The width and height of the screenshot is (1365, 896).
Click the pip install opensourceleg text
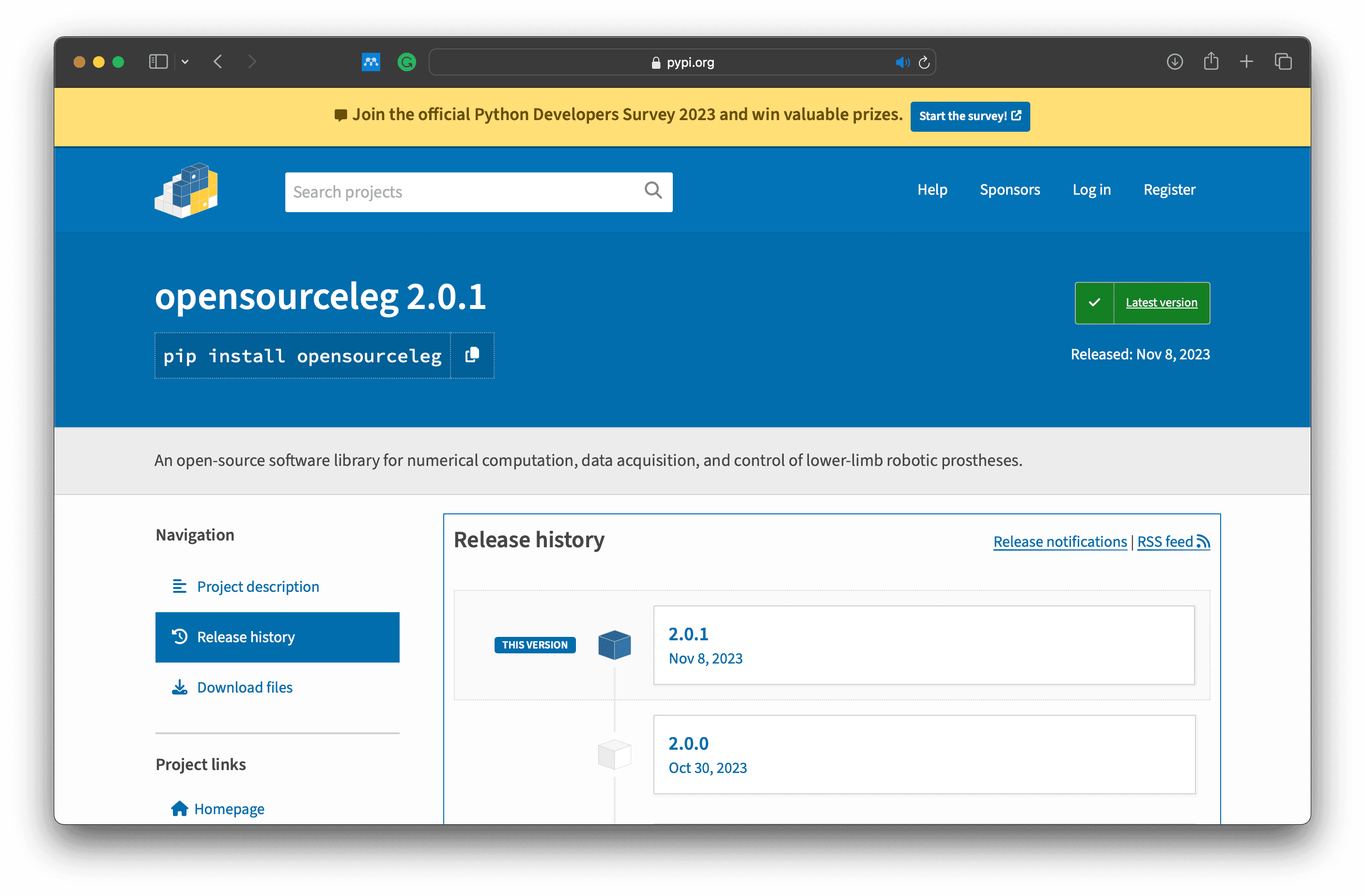pyautogui.click(x=302, y=355)
